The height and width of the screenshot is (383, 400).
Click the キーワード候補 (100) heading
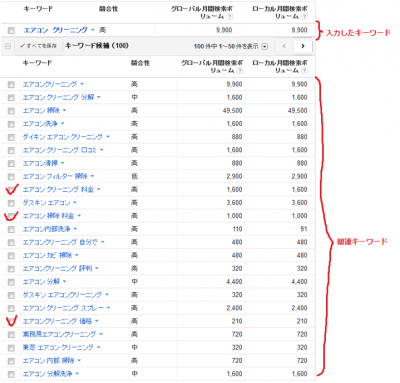coord(97,46)
